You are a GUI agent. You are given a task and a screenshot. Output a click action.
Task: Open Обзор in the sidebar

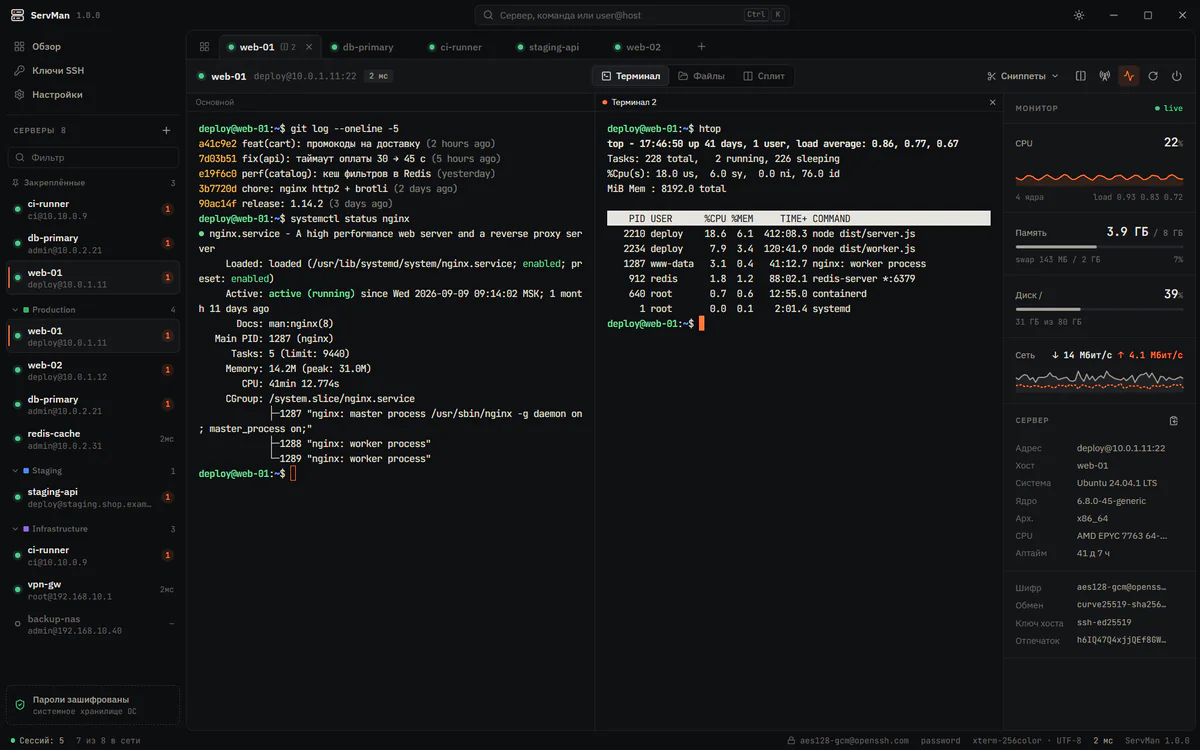pos(93,47)
